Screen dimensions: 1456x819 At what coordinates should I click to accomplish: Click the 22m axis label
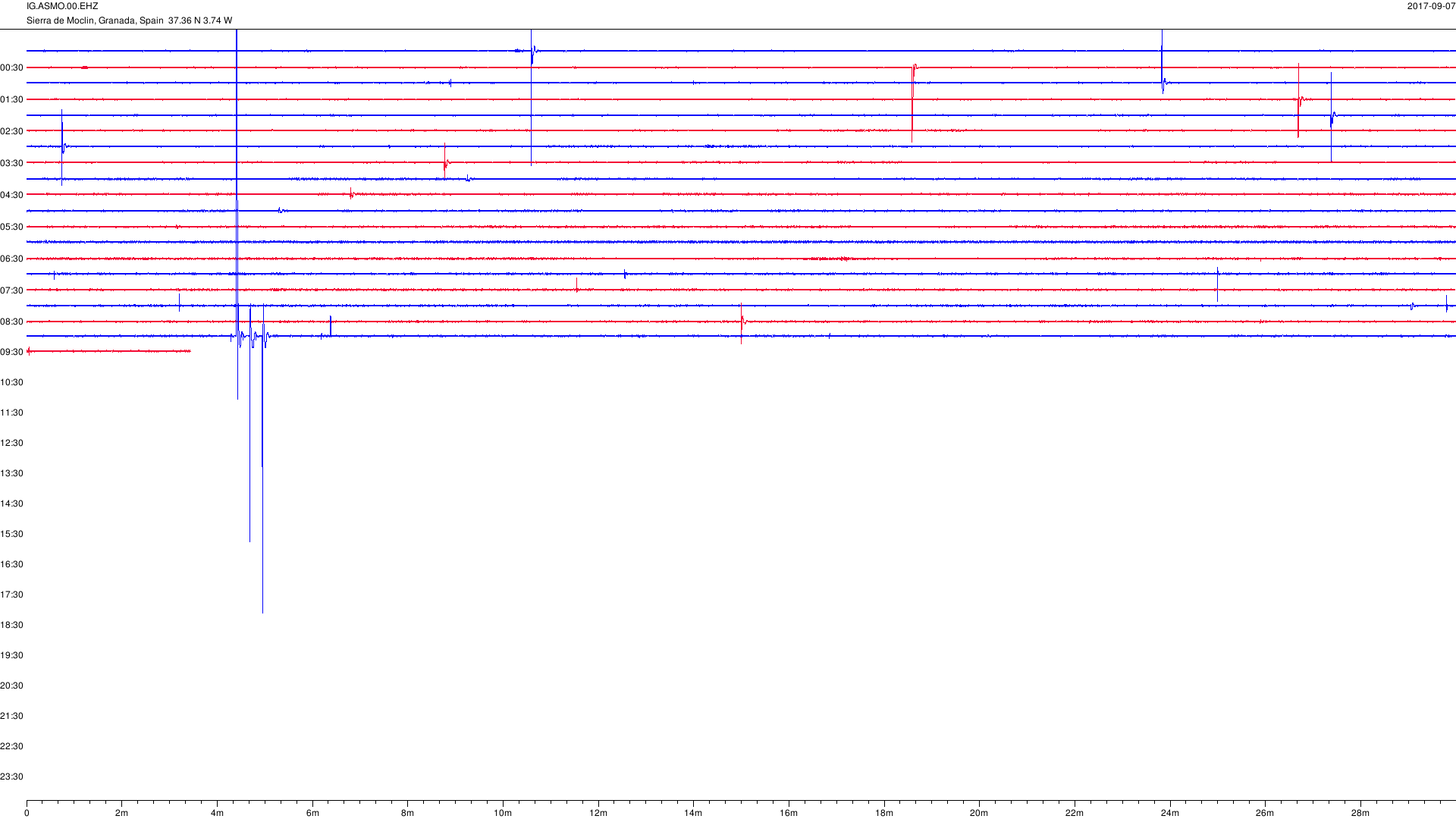pyautogui.click(x=1075, y=814)
